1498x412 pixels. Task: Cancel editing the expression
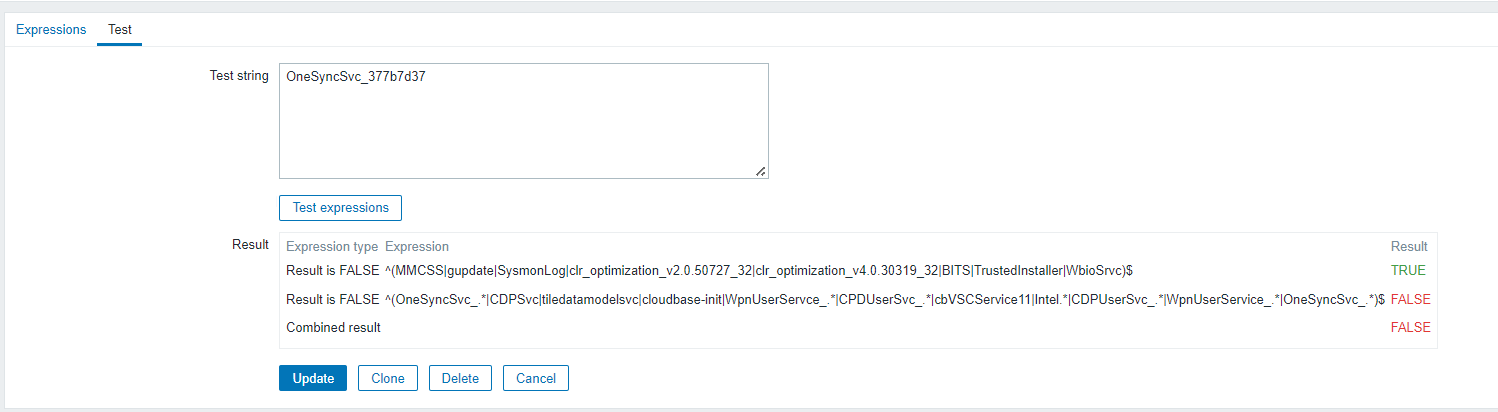tap(536, 378)
